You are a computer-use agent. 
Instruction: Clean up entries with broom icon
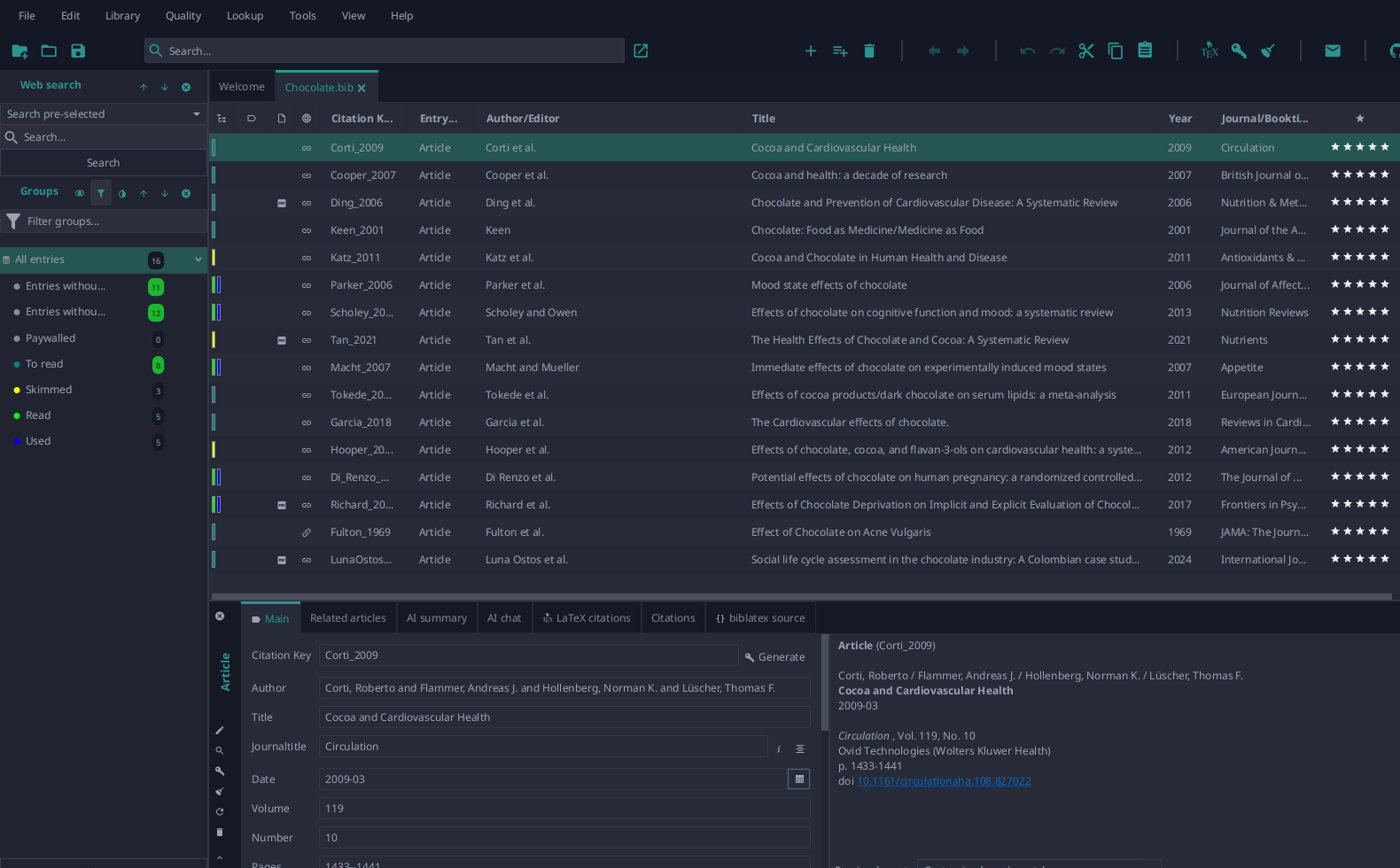pyautogui.click(x=1268, y=51)
